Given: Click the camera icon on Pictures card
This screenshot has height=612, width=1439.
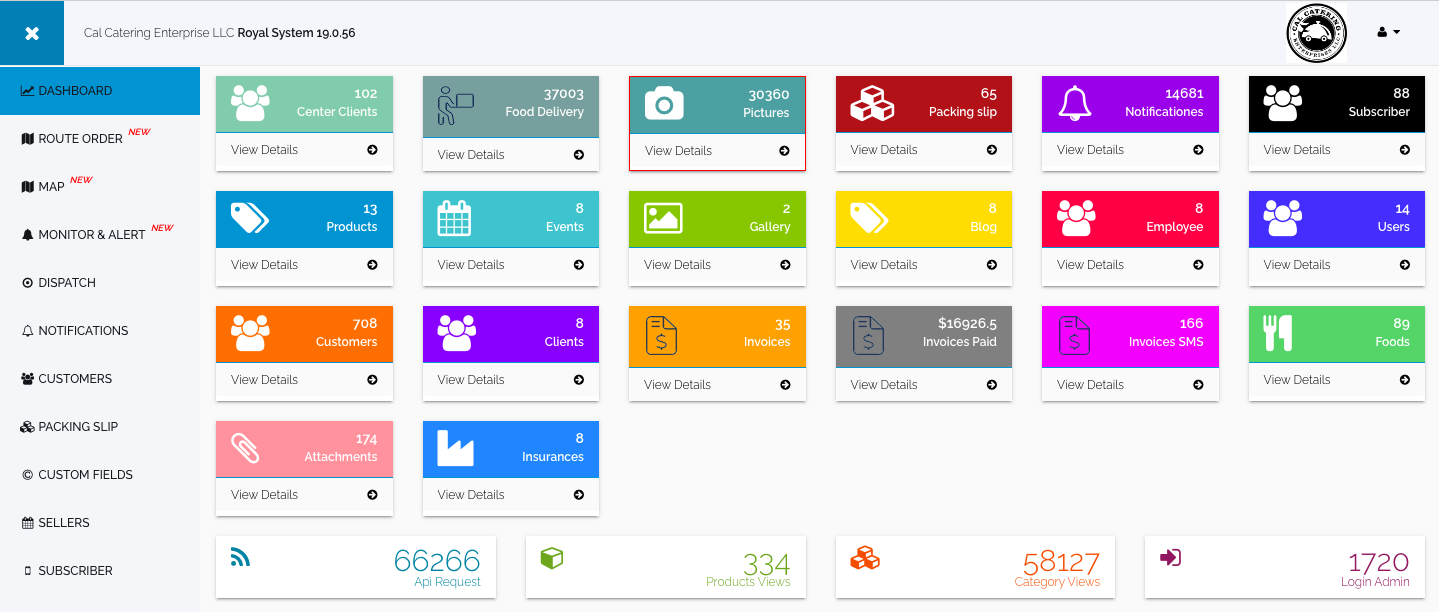Looking at the screenshot, I should coord(664,103).
